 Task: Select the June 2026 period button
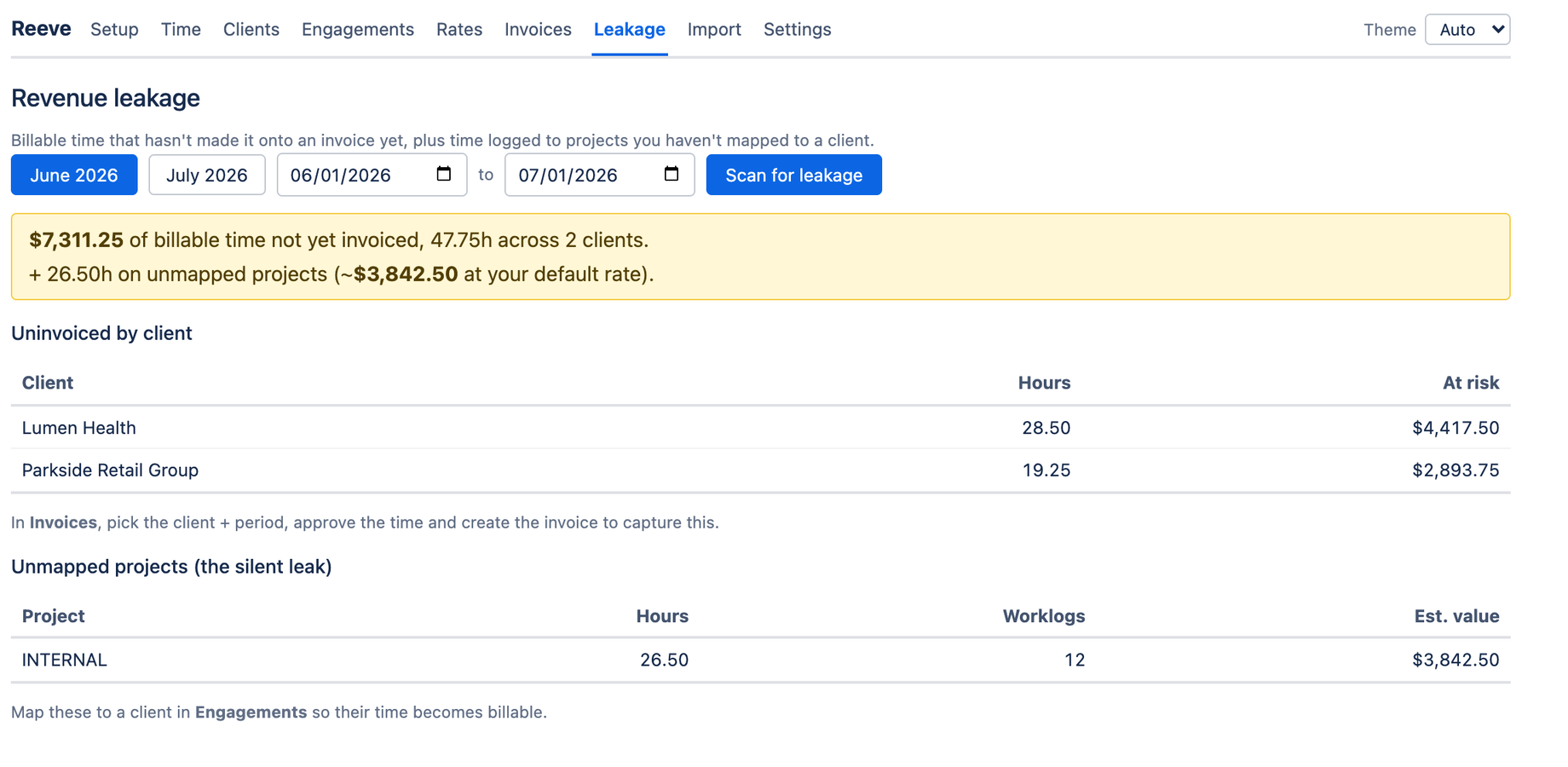pos(74,175)
